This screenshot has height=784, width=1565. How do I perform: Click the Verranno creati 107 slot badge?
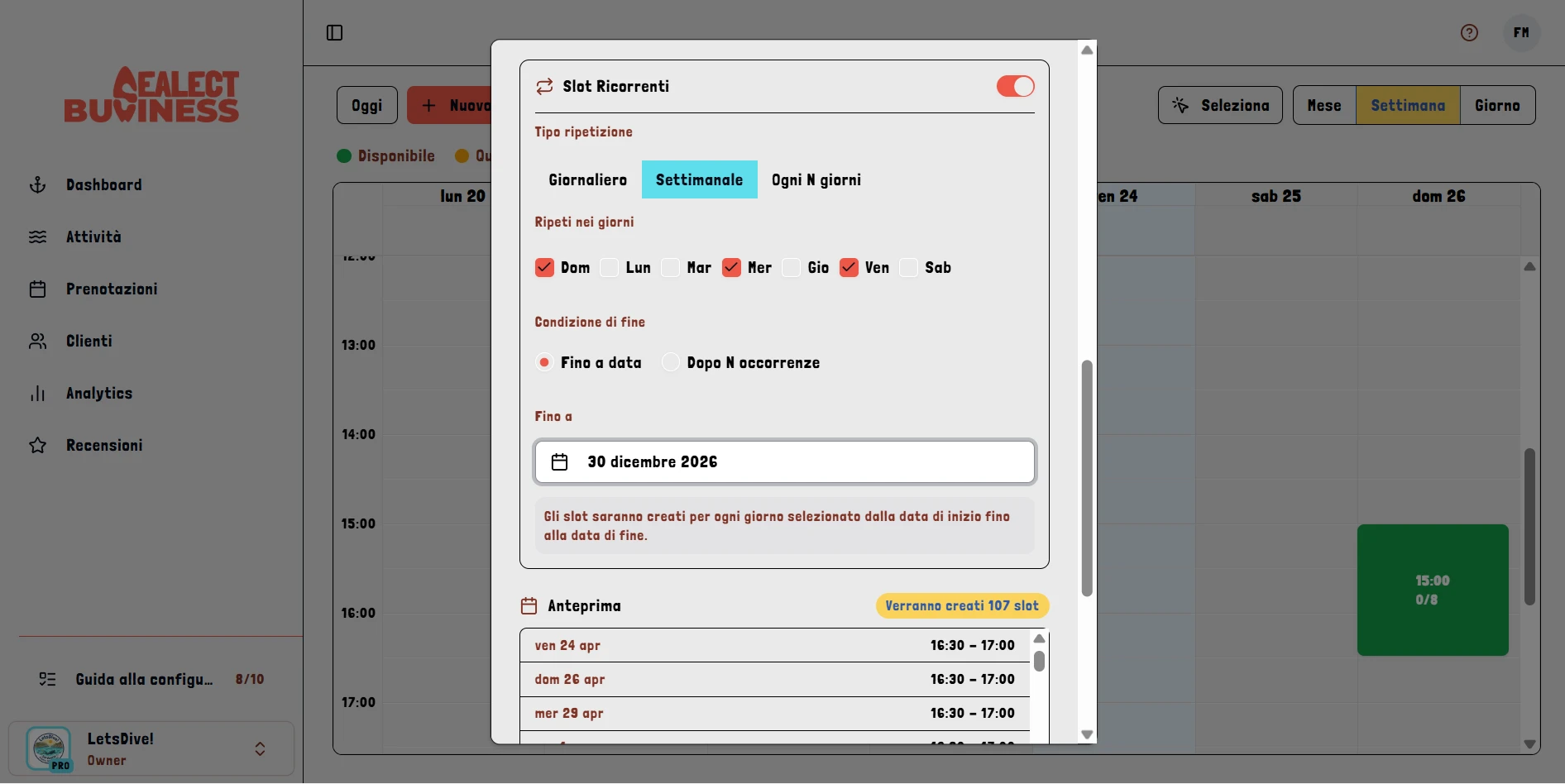point(962,605)
